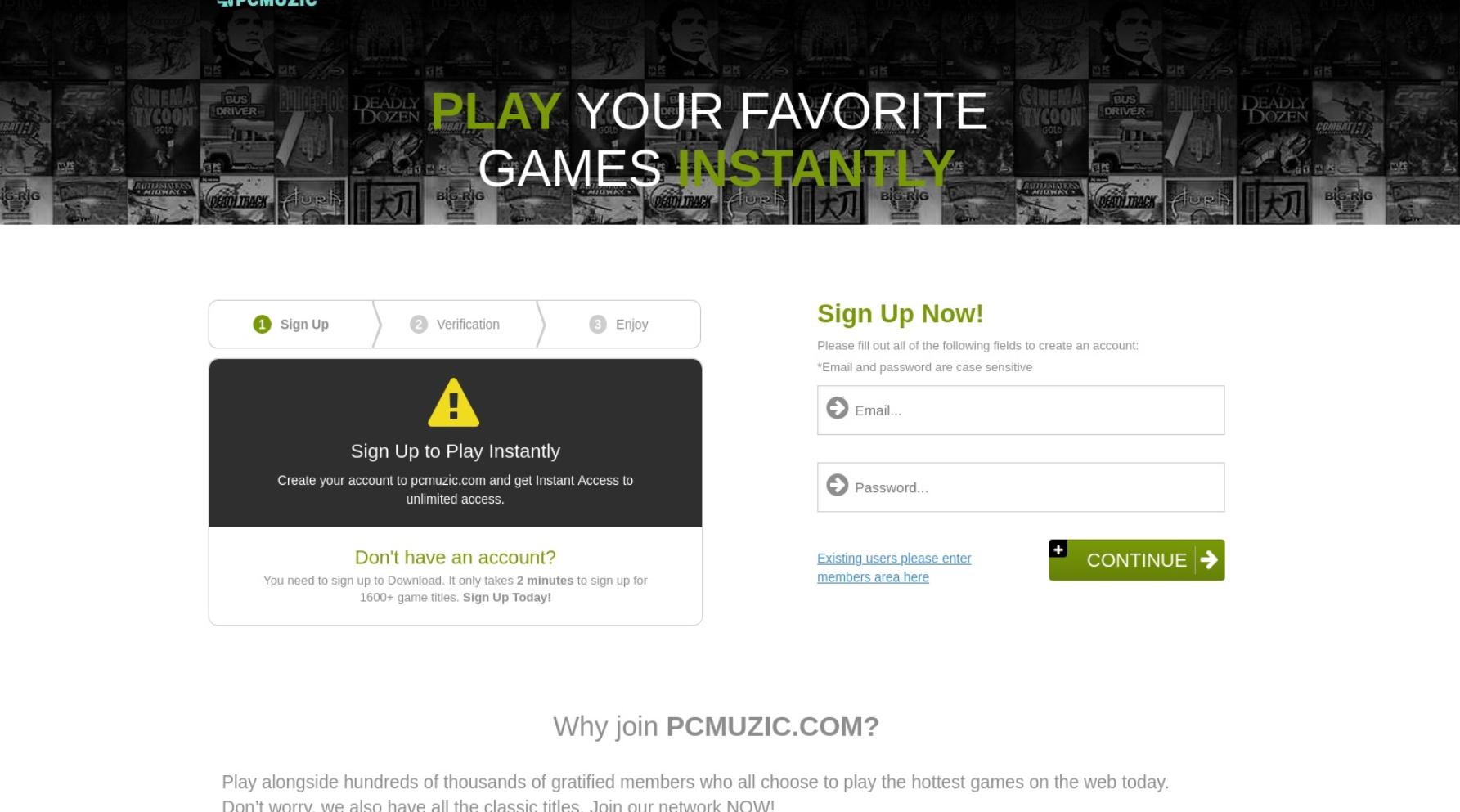Select the Verification step tab

456,325
